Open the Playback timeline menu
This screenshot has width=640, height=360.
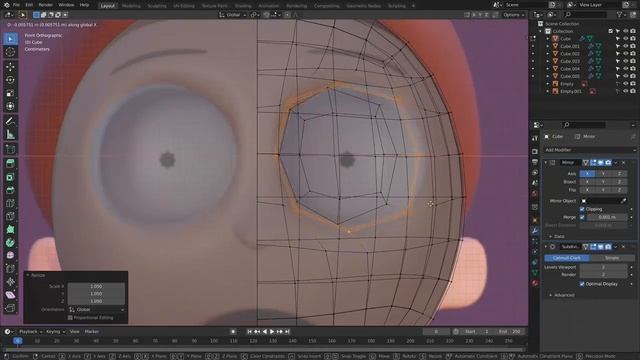pyautogui.click(x=31, y=331)
